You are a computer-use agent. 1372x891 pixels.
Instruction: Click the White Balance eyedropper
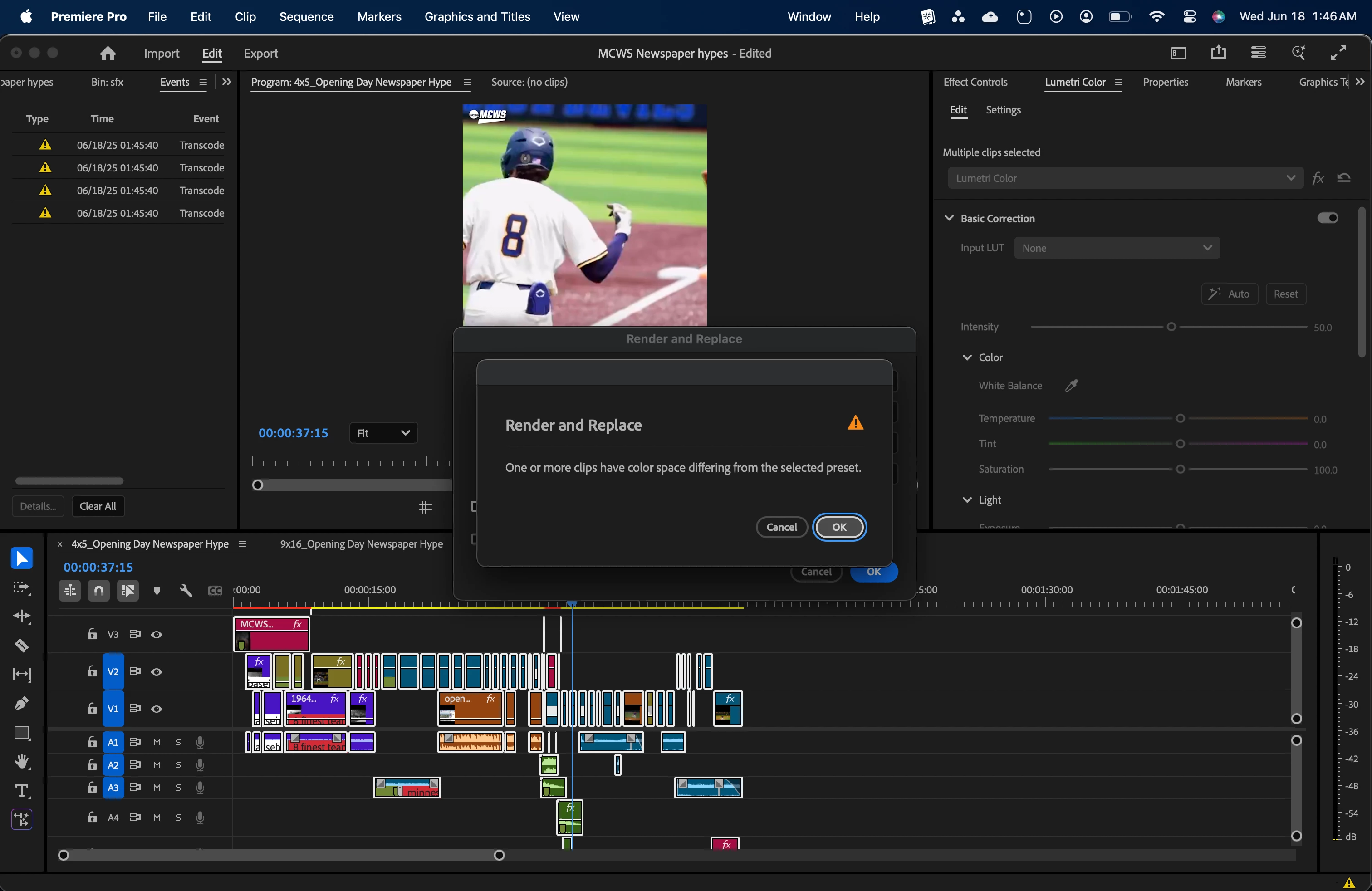pyautogui.click(x=1072, y=385)
